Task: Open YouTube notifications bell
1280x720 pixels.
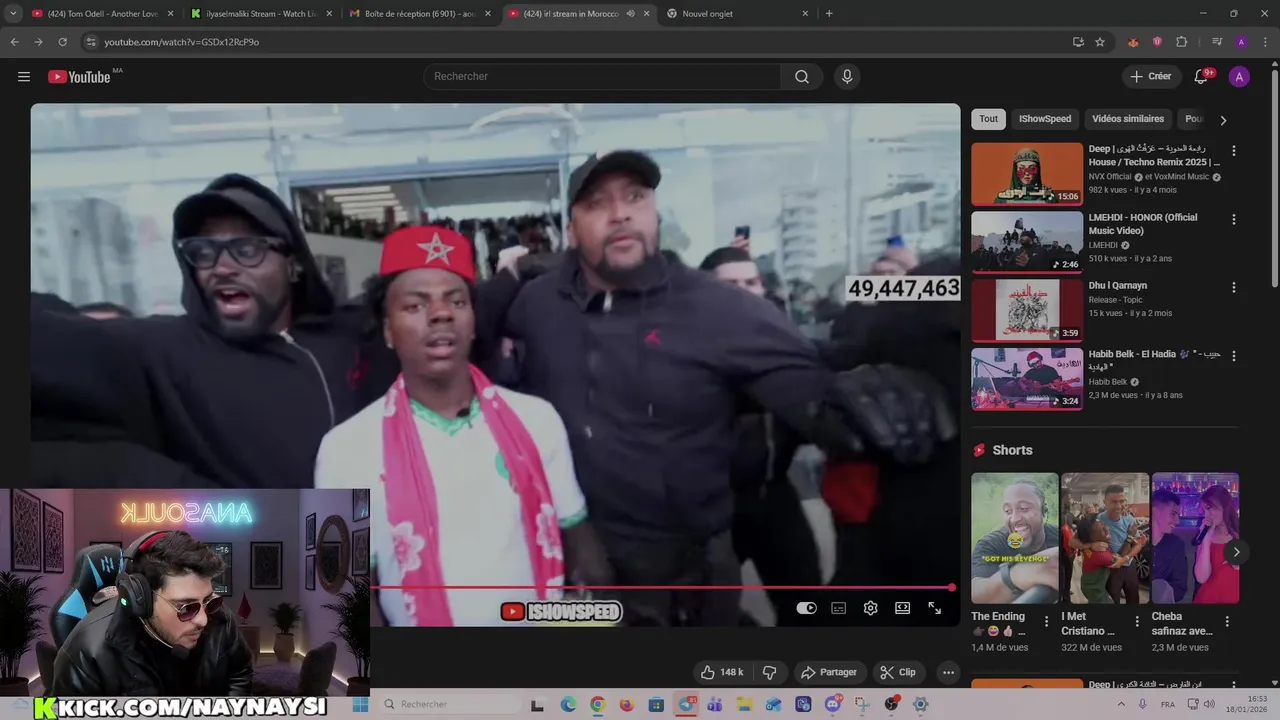Action: point(1202,77)
